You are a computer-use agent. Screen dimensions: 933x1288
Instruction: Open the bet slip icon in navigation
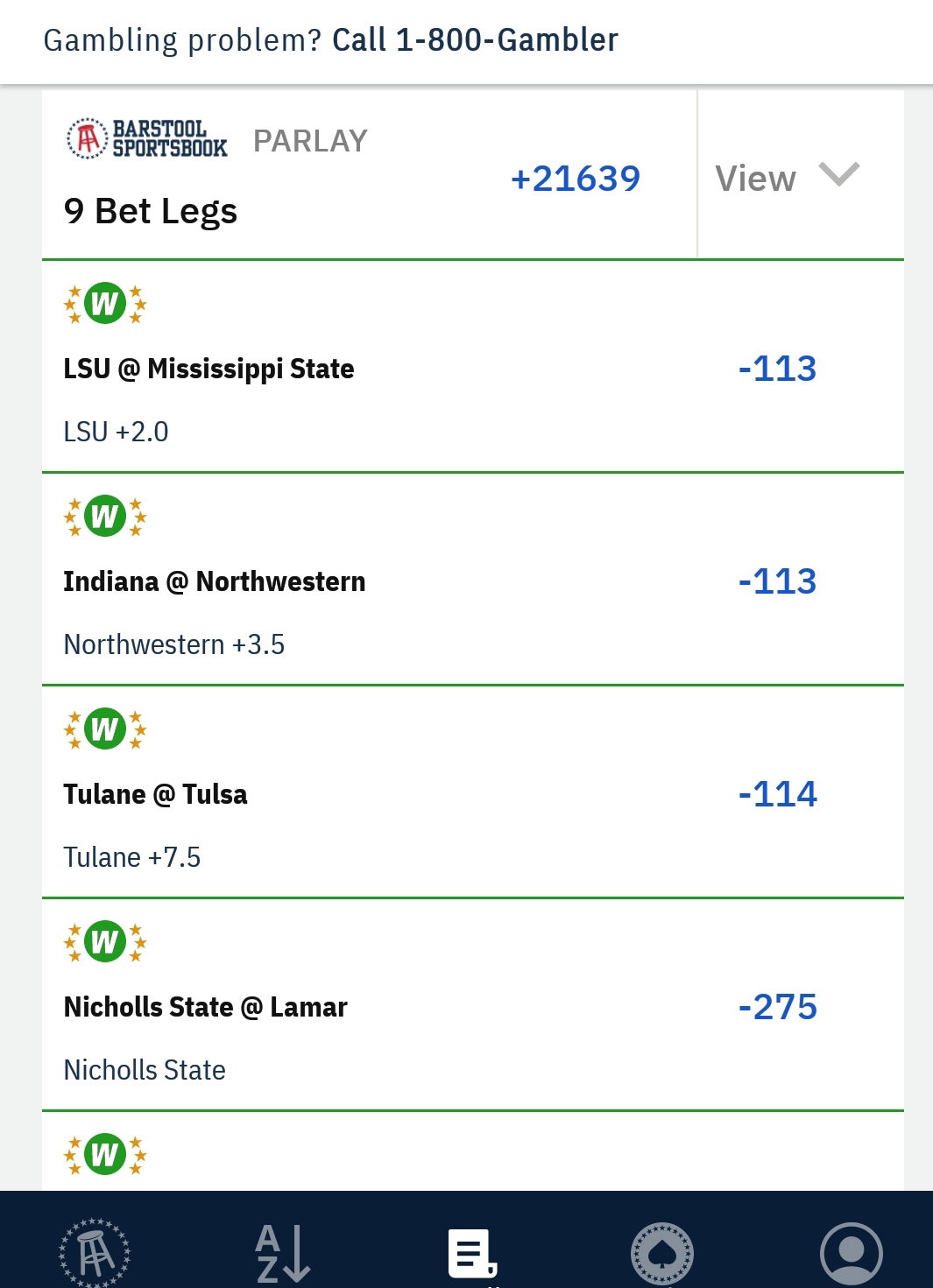point(472,1253)
